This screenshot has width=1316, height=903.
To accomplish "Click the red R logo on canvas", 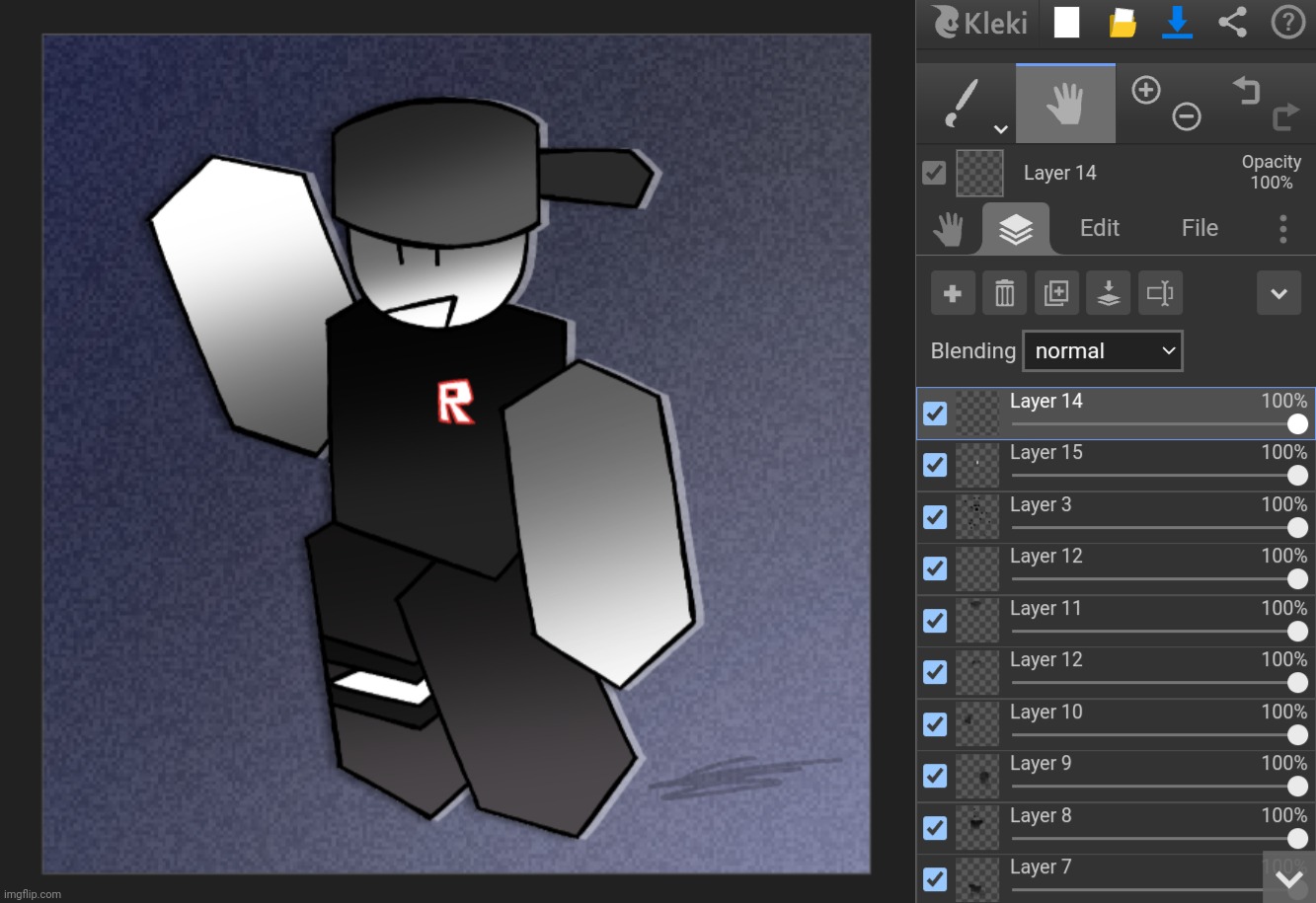I will (455, 401).
